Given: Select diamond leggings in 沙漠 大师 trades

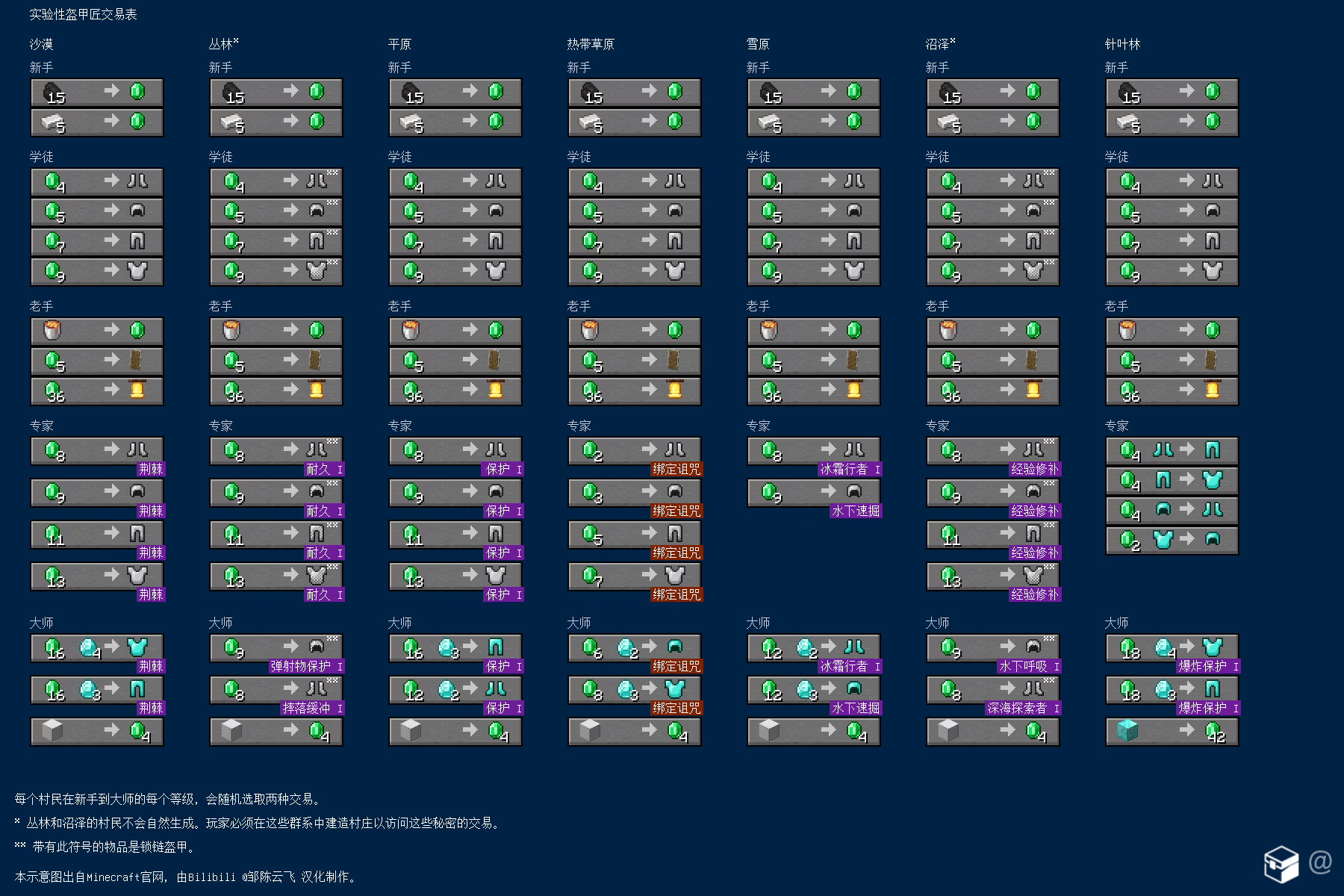Looking at the screenshot, I should [x=137, y=688].
